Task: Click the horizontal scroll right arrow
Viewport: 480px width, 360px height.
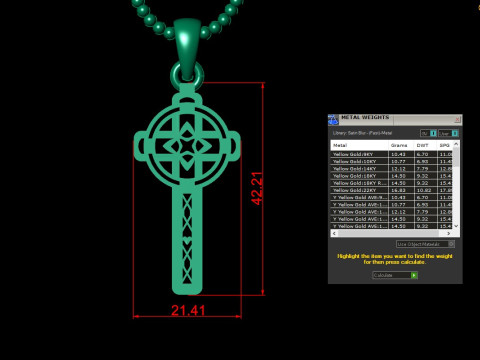Action: point(449,233)
